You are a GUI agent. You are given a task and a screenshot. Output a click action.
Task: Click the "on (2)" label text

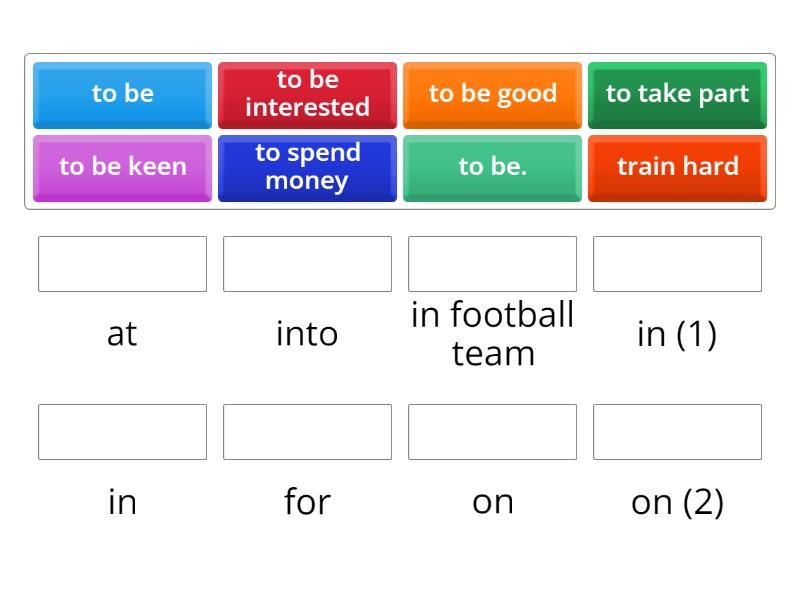(677, 502)
